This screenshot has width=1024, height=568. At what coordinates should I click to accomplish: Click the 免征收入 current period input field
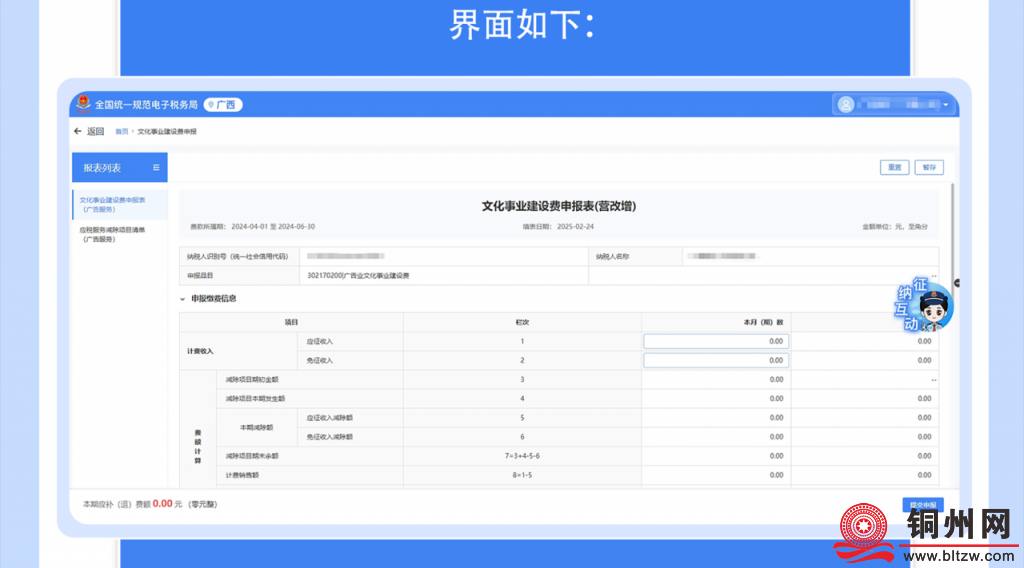pyautogui.click(x=716, y=360)
